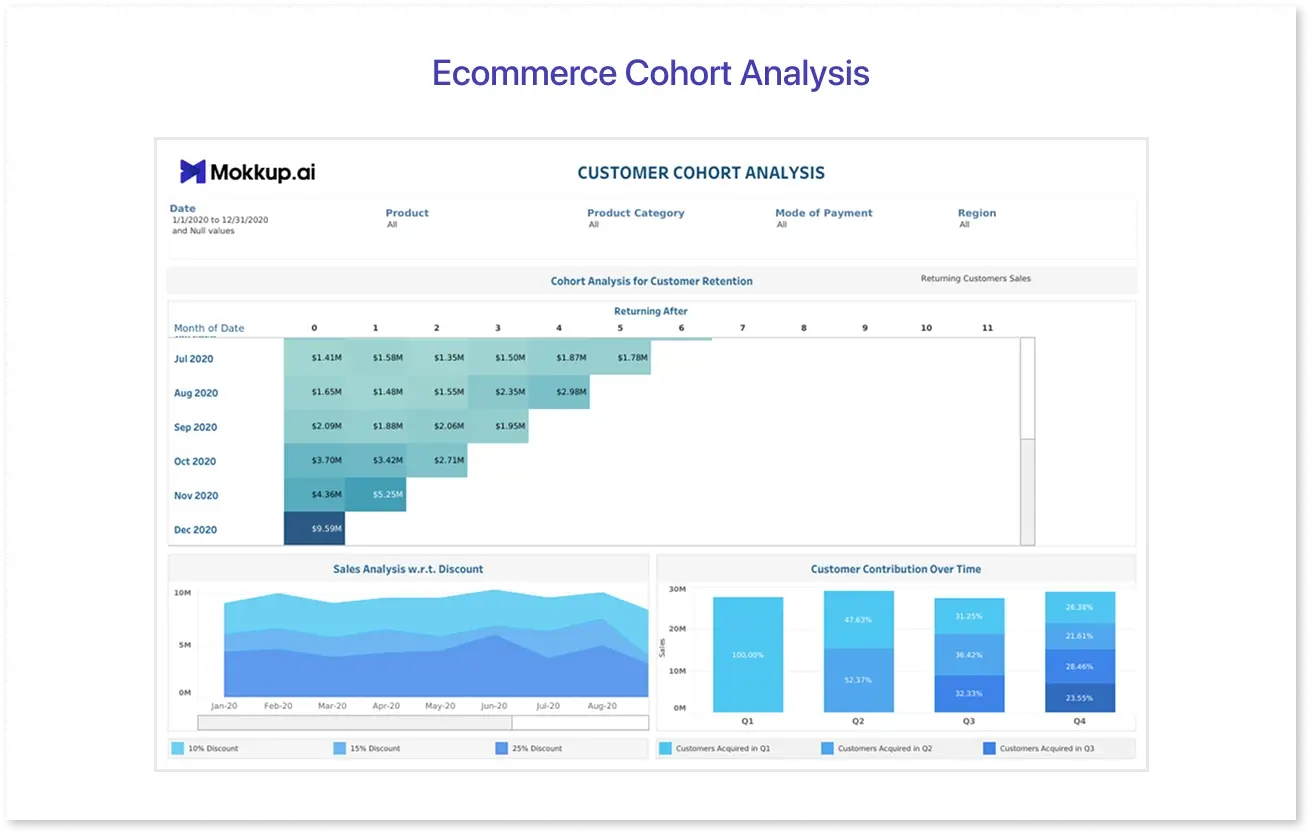This screenshot has width=1310, height=834.
Task: Select the $1.41M cohort cell
Action: 314,358
